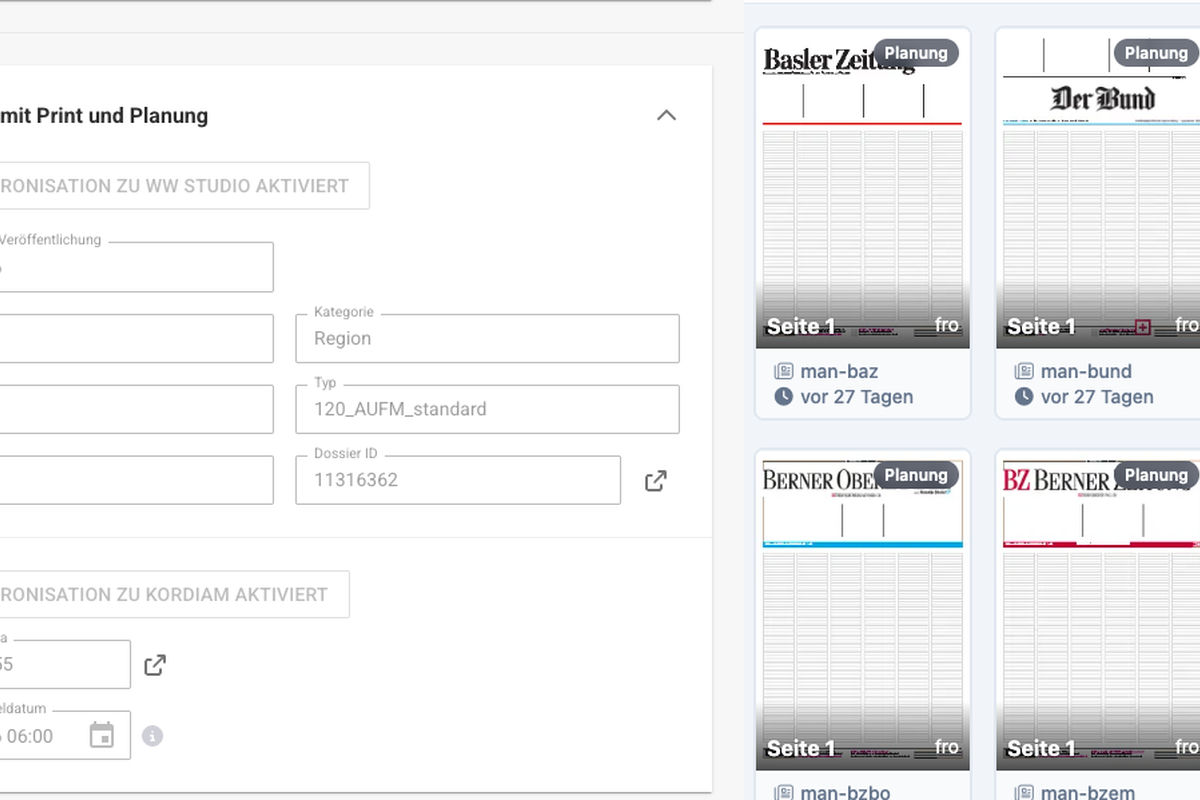Click 'Seite 1' on BZ Berner Zeitung card

click(x=1040, y=748)
